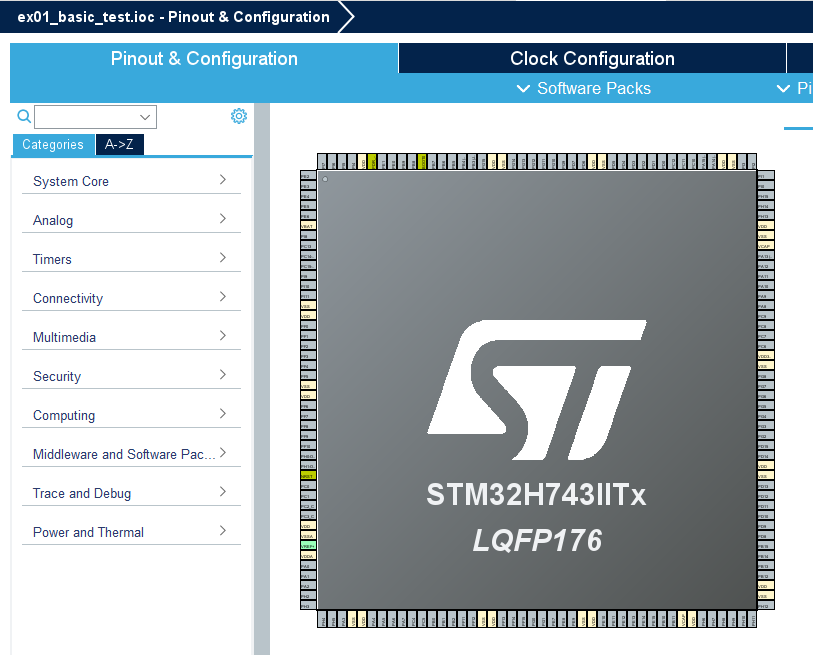This screenshot has height=655, width=813.
Task: Click the LQFP176 package label
Action: click(537, 540)
